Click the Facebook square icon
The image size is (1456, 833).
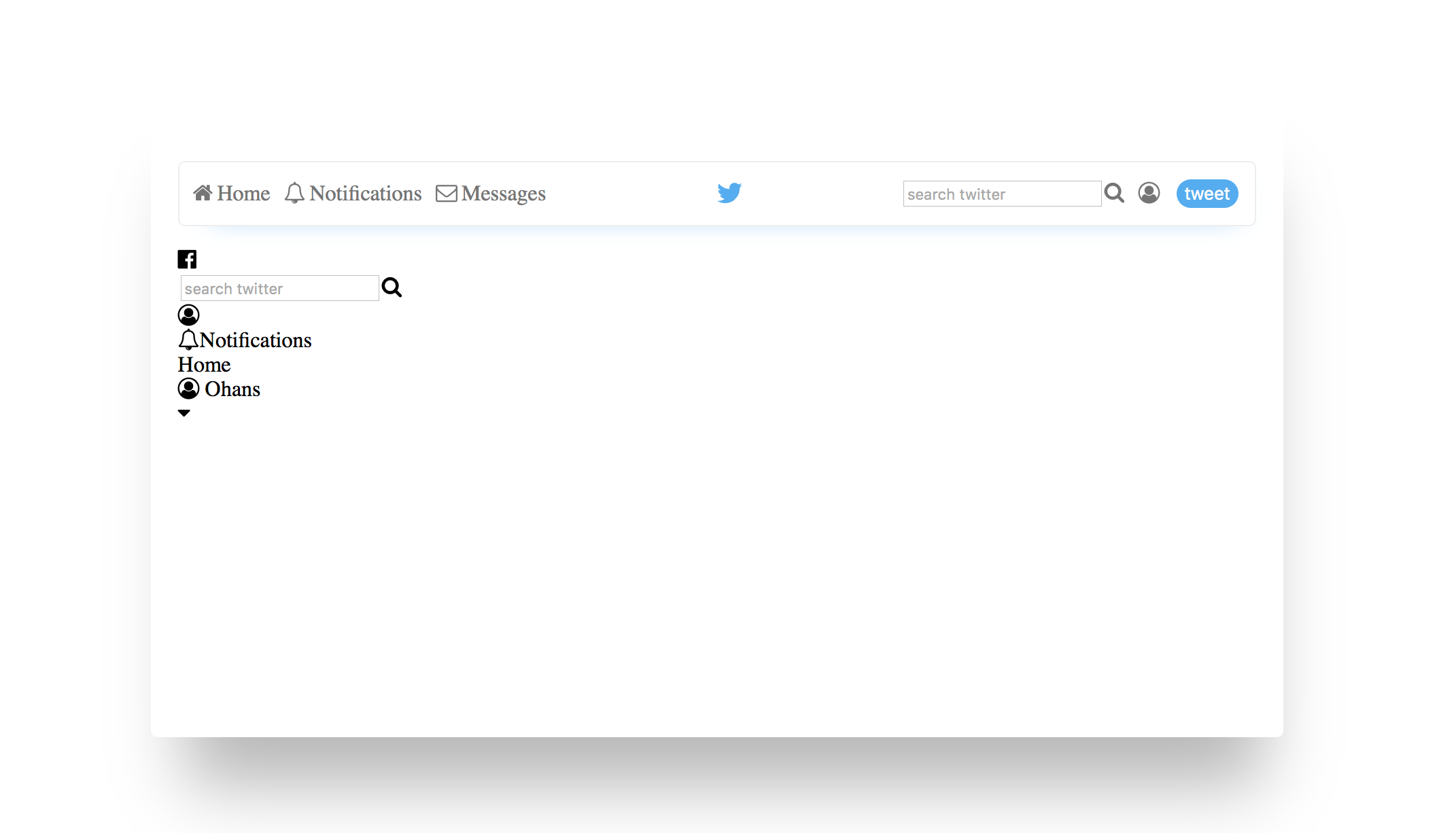(187, 259)
